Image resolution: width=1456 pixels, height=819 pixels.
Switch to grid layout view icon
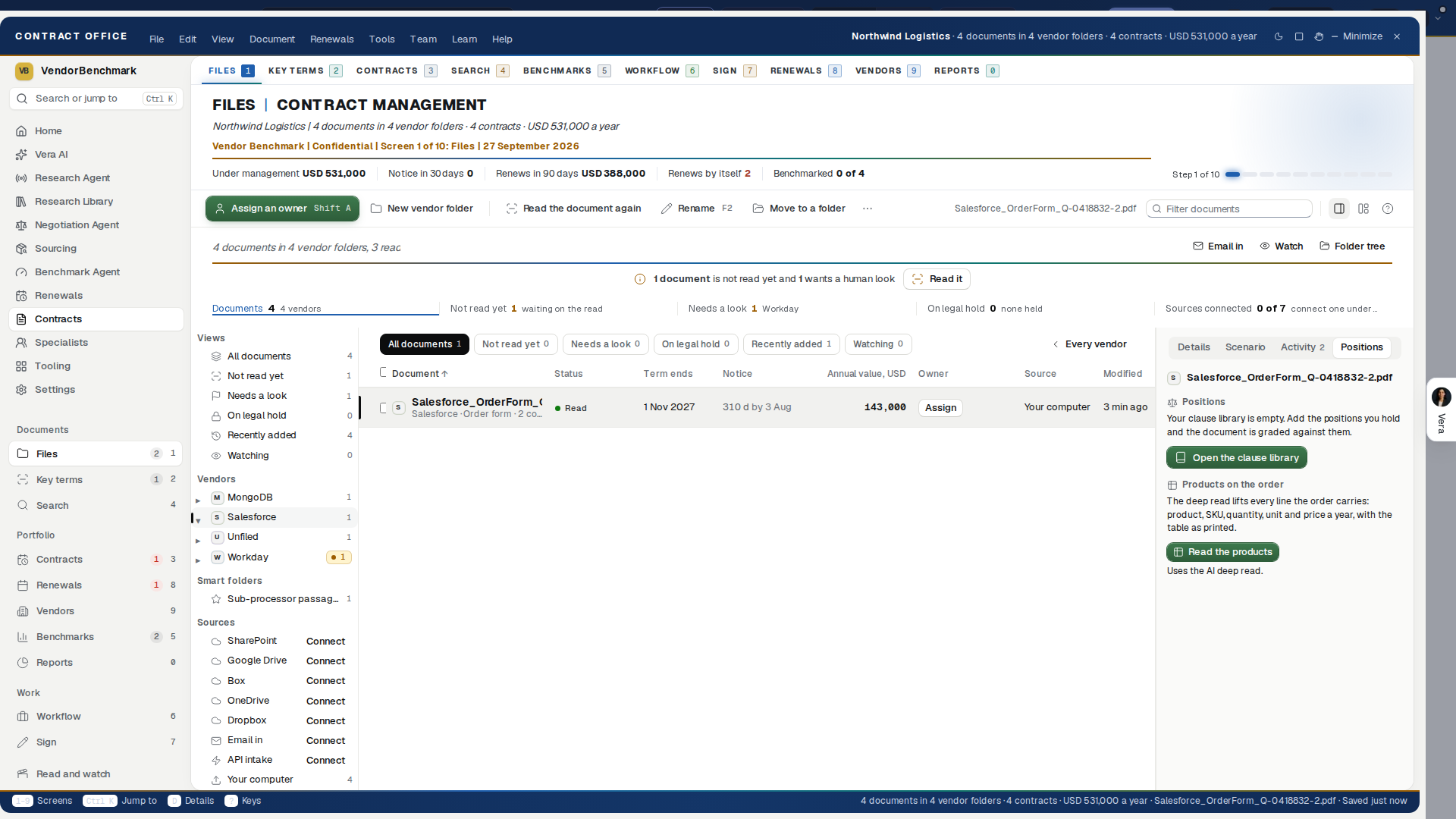(1363, 209)
